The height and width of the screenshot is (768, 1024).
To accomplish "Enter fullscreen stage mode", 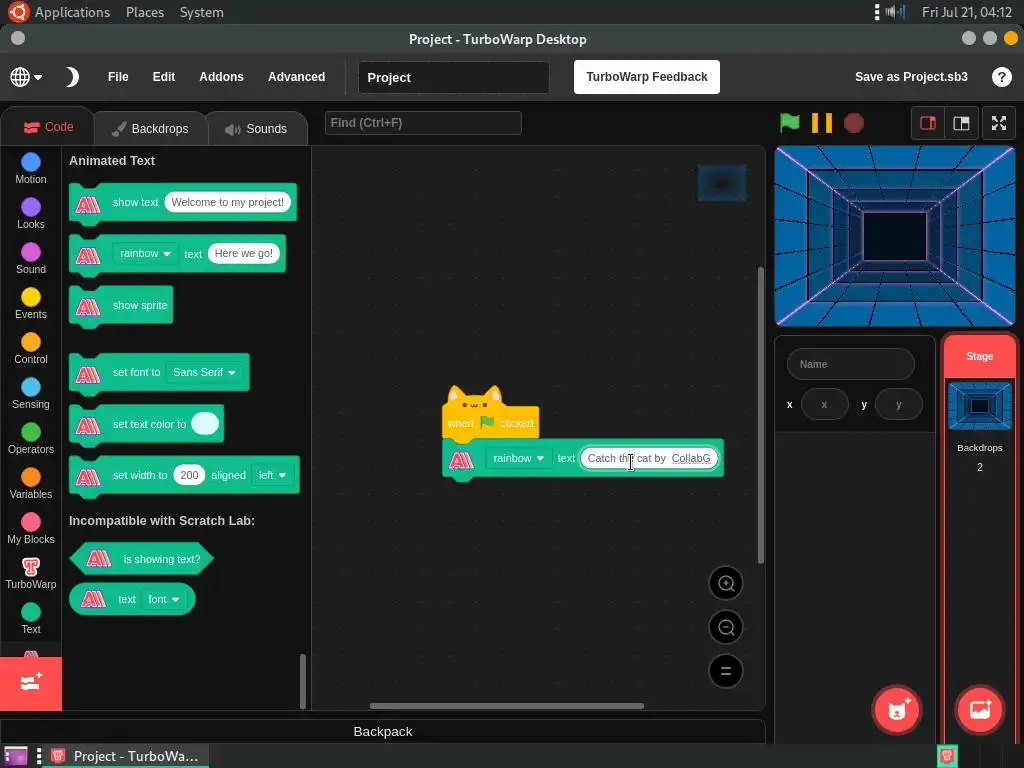I will tap(999, 123).
